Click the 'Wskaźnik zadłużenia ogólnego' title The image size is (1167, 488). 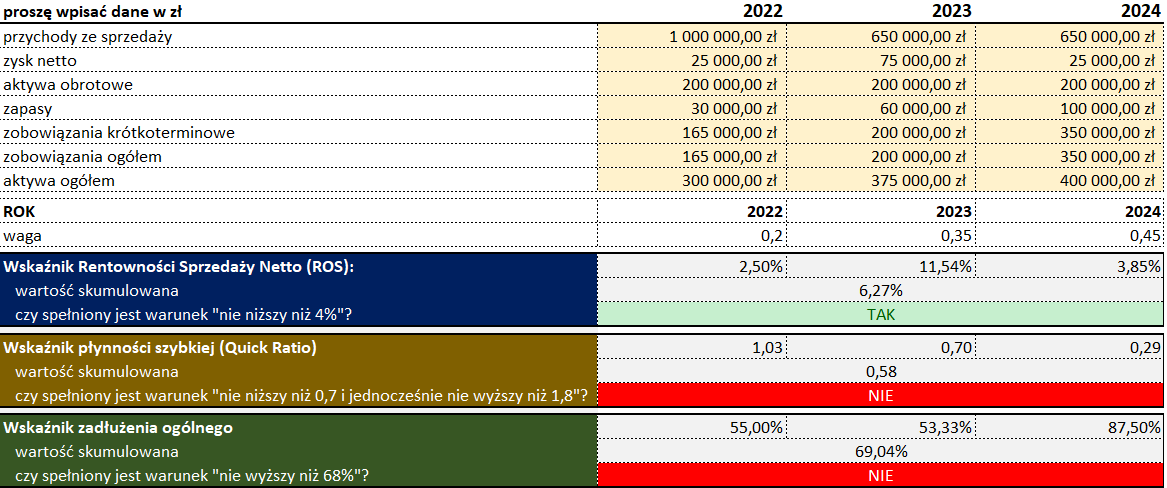[119, 428]
